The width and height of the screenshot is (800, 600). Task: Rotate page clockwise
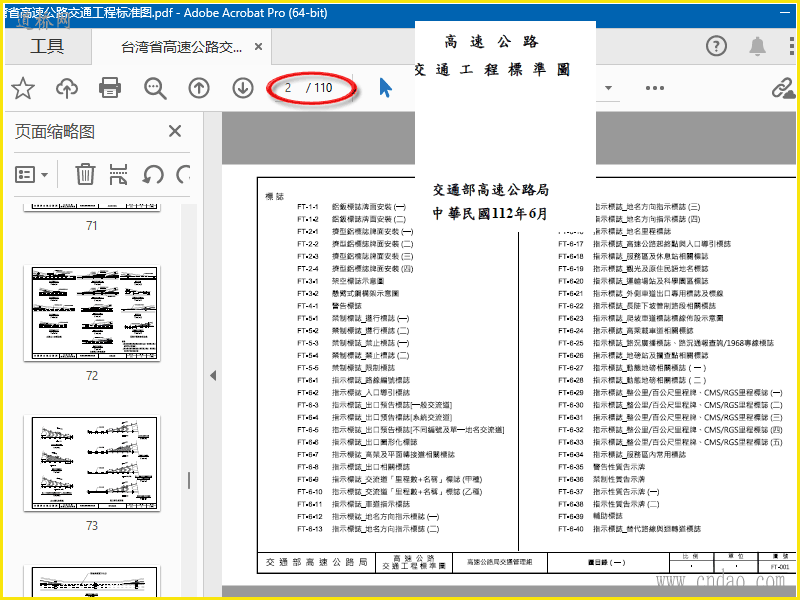click(183, 174)
